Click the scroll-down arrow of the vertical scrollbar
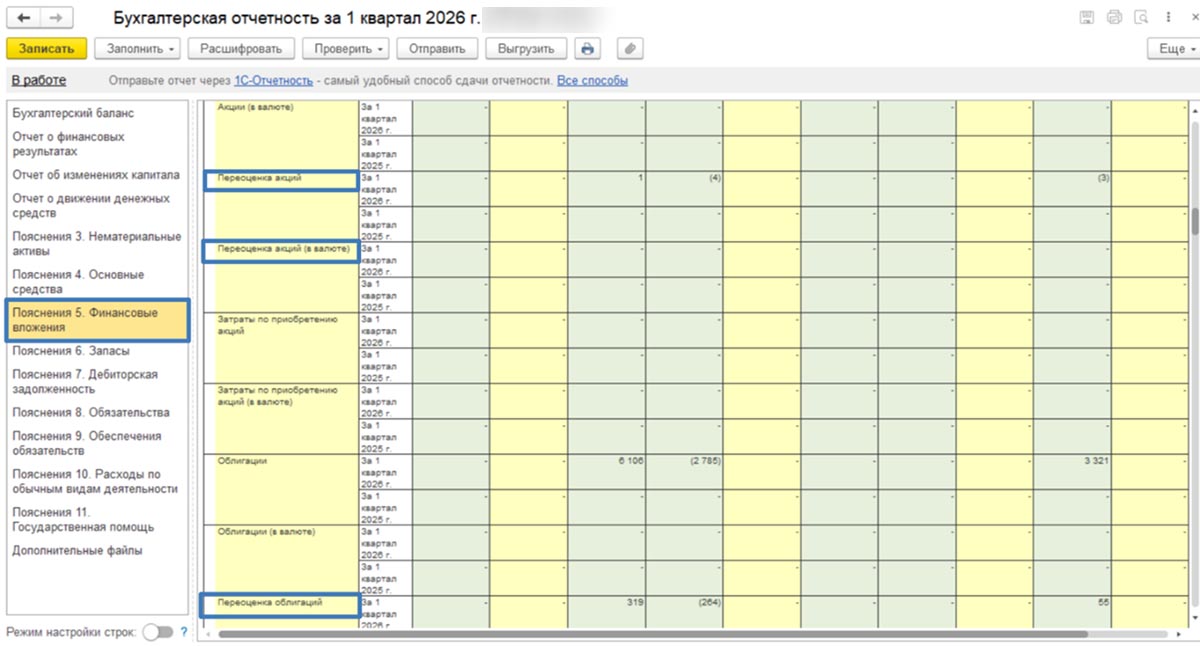Image resolution: width=1200 pixels, height=646 pixels. tap(1194, 620)
